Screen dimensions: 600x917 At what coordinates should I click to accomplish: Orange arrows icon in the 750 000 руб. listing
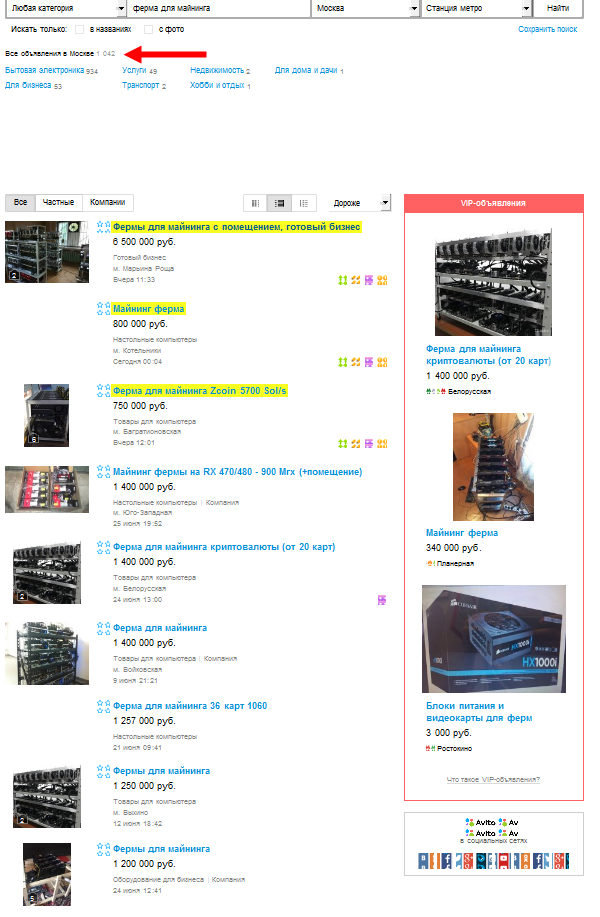click(356, 443)
